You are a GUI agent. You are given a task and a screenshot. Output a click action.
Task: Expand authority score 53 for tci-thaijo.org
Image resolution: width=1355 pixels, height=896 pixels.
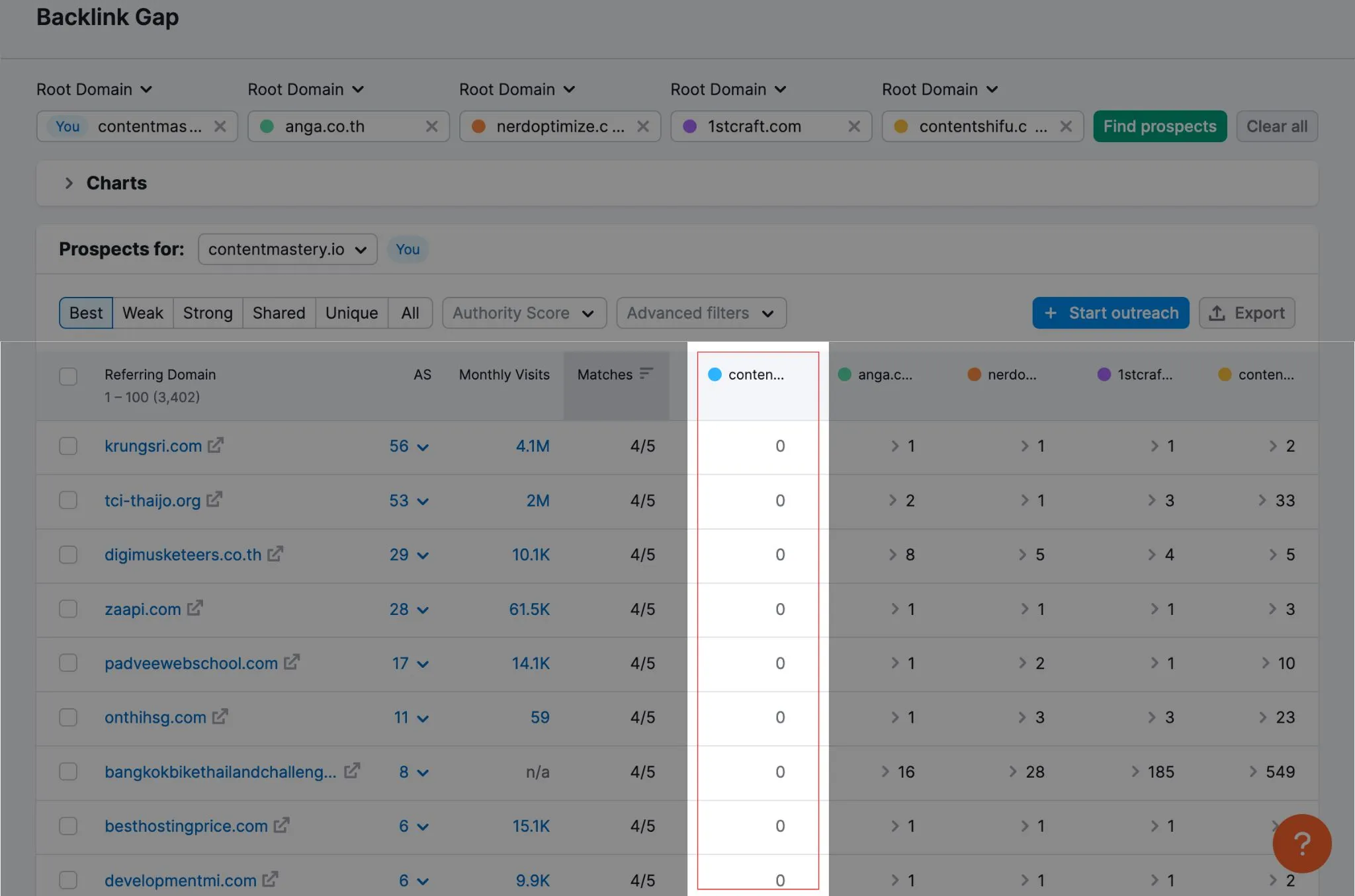pos(409,501)
